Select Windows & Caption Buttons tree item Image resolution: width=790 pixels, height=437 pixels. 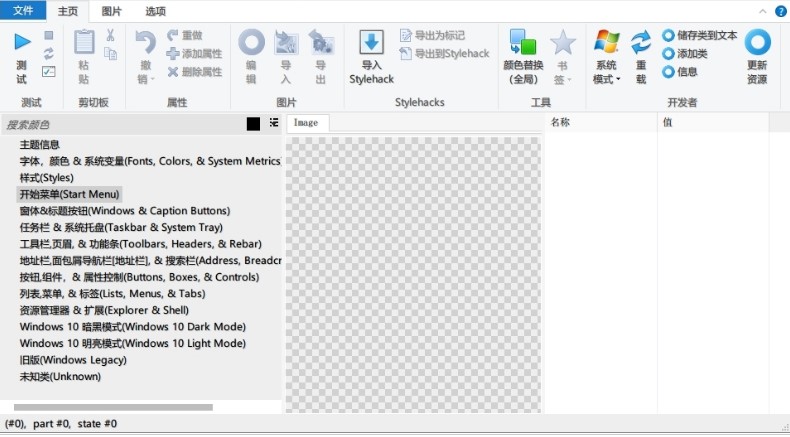[x=125, y=211]
